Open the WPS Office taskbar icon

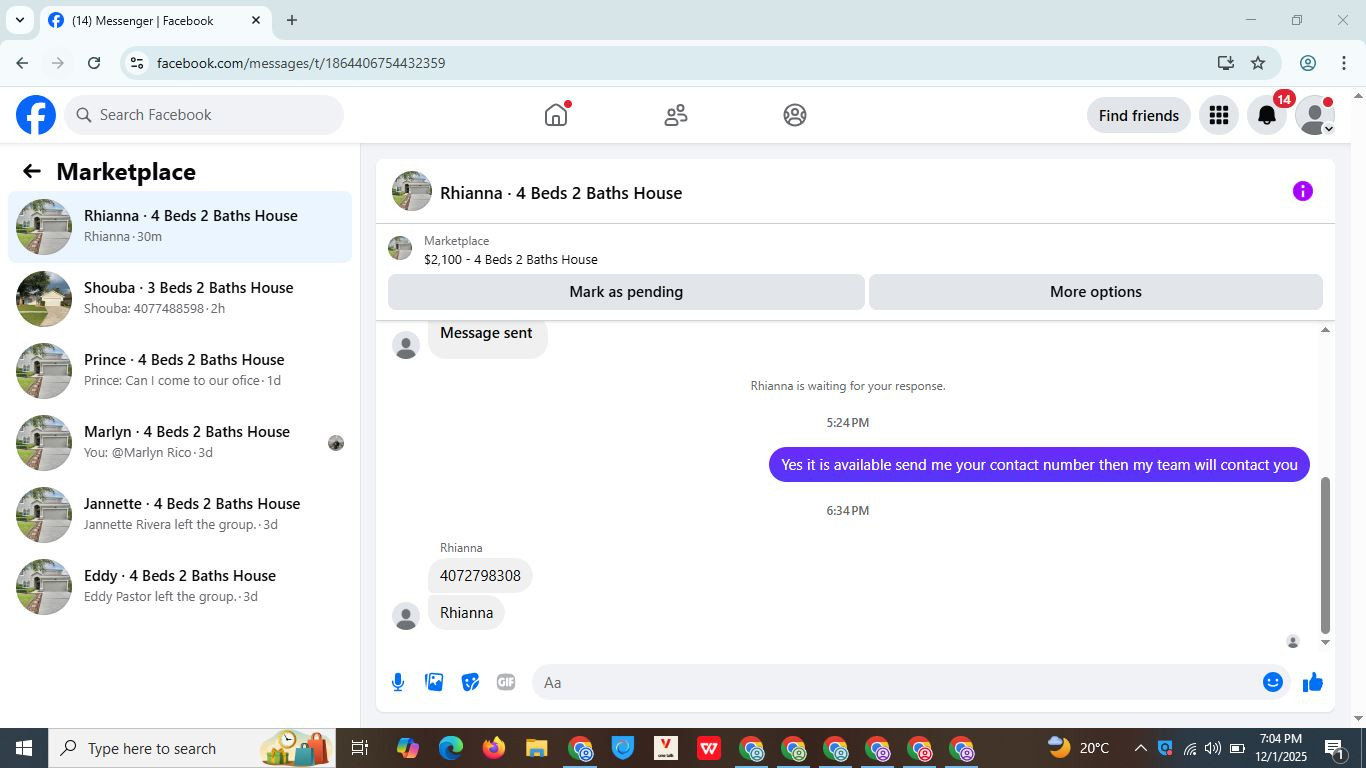click(x=709, y=748)
